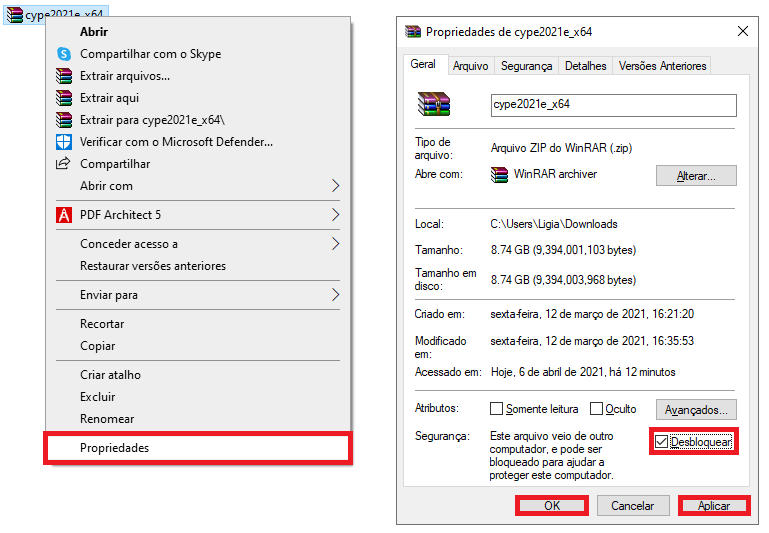Click the WinRAR icon beside Extrair aqui

(x=64, y=98)
